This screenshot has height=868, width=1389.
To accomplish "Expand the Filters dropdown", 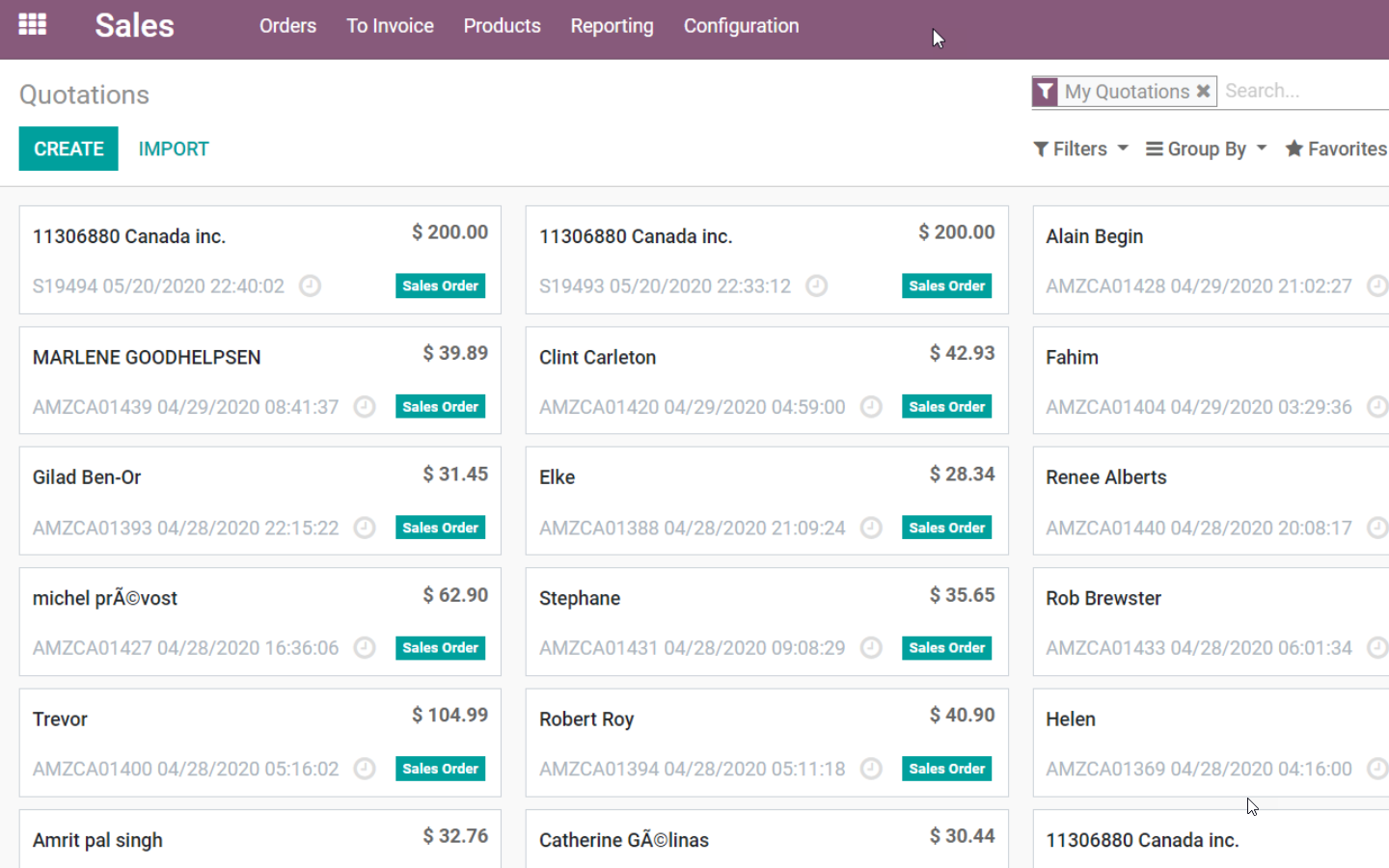I will point(1079,149).
